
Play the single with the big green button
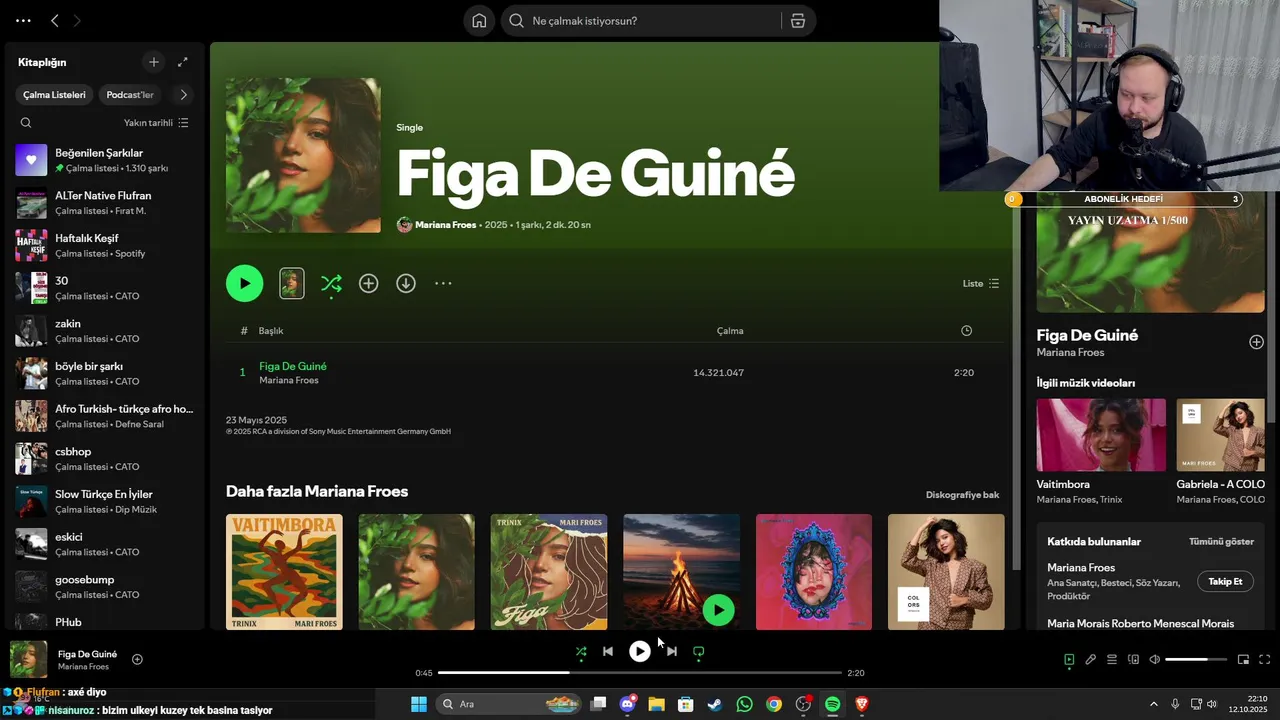click(245, 283)
